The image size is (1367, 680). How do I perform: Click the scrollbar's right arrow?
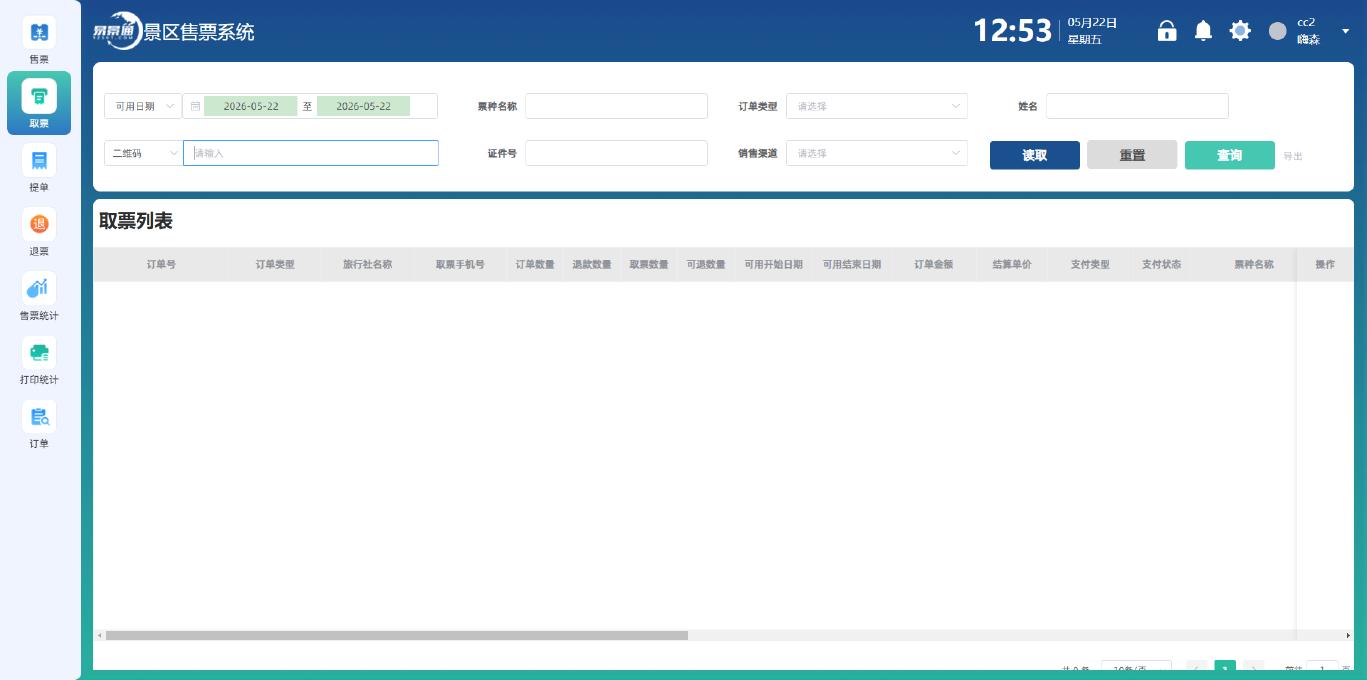(1348, 635)
